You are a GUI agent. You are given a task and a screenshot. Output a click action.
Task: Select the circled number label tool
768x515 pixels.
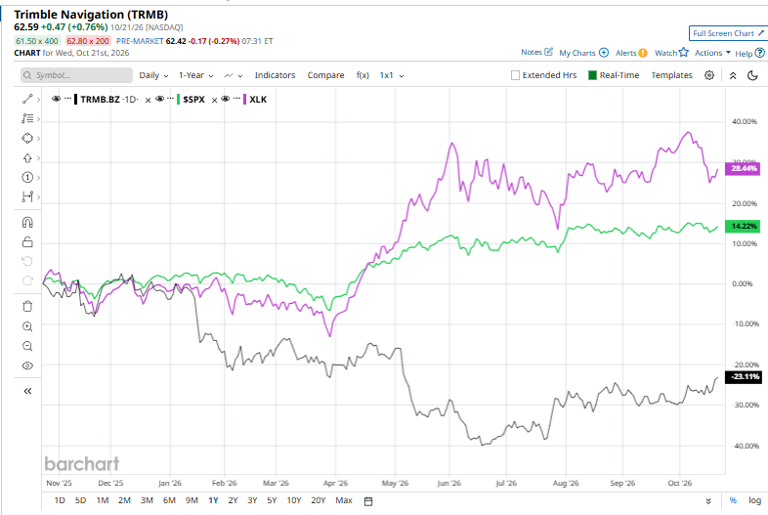27,177
